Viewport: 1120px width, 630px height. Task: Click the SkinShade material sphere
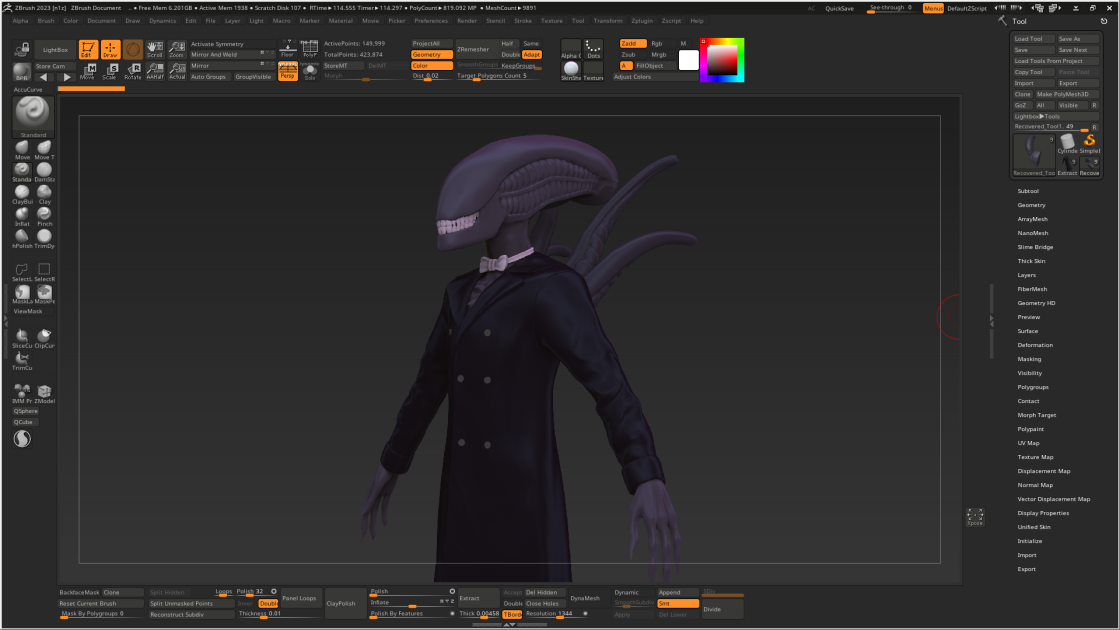point(571,71)
